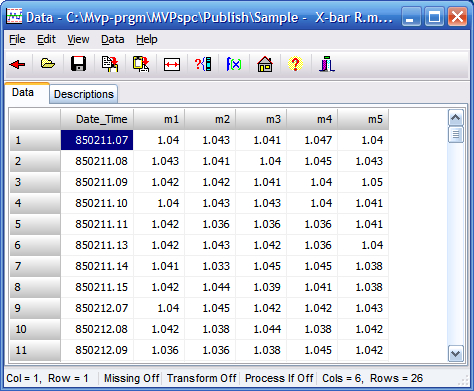Click the Date_Time cell 850211.14
The height and width of the screenshot is (391, 474).
coord(97,266)
